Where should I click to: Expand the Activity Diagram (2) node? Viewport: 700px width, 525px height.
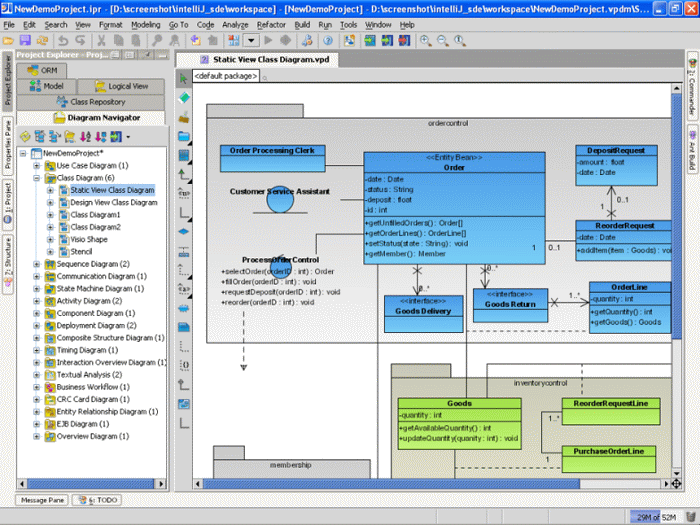pos(37,301)
